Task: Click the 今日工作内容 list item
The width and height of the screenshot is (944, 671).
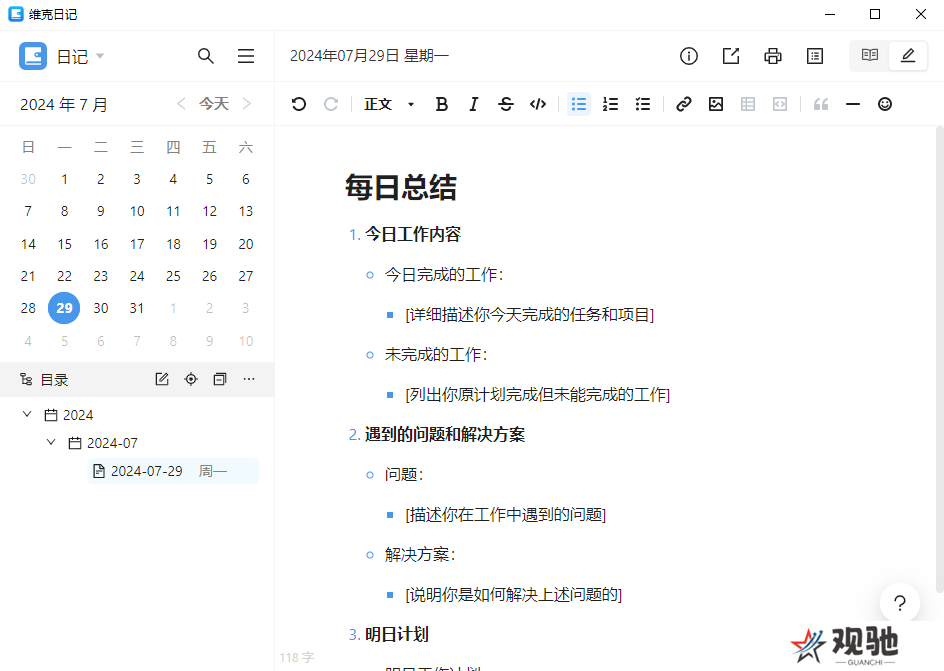Action: tap(412, 234)
